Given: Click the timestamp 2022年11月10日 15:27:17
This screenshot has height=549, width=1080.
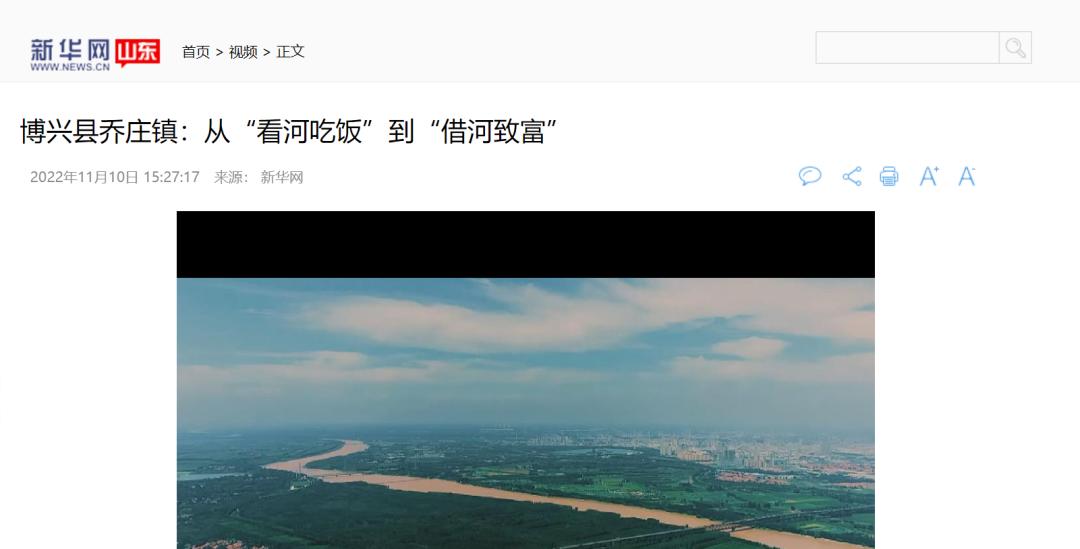Looking at the screenshot, I should coord(114,177).
